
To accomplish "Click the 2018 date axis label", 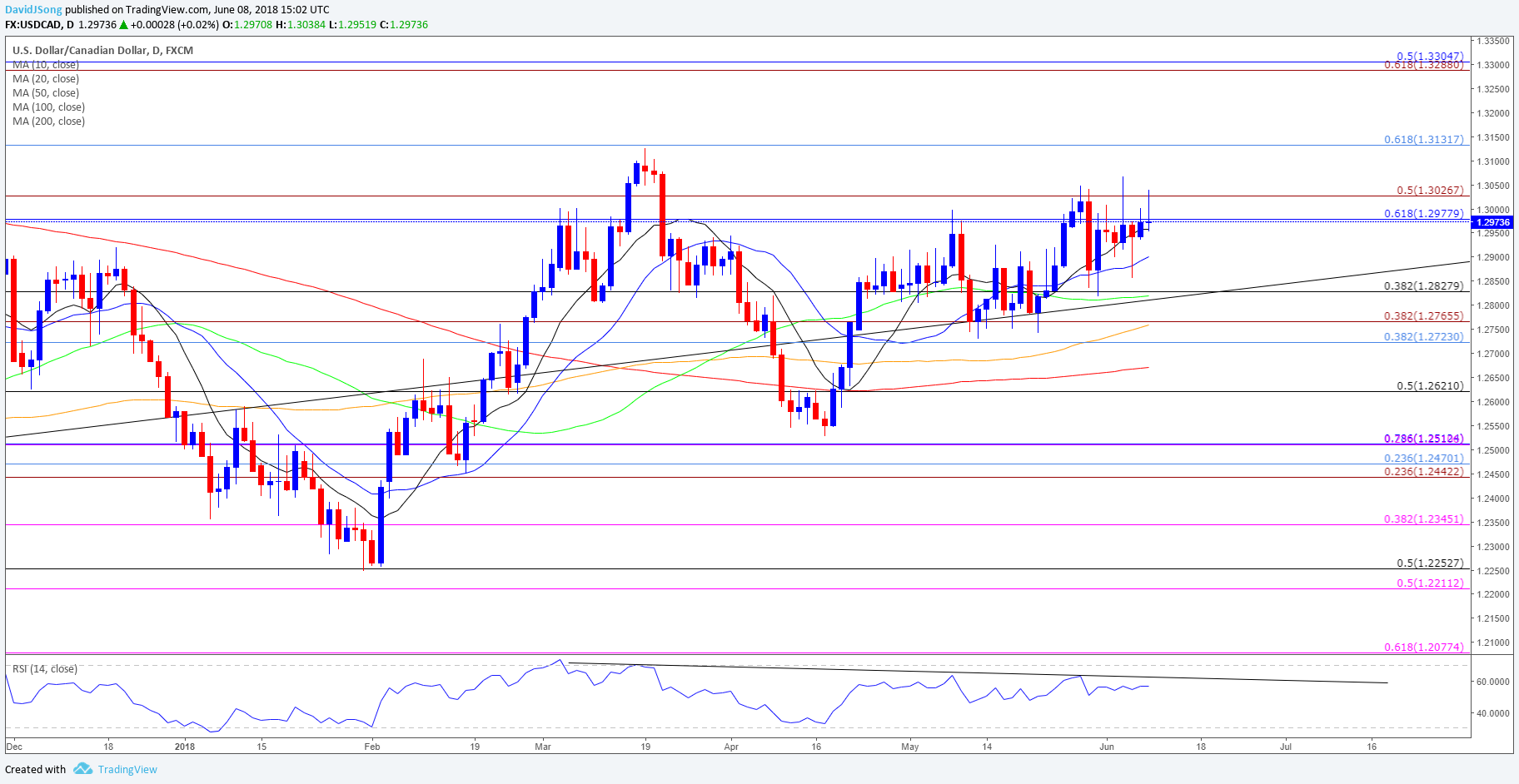I will click(x=185, y=747).
